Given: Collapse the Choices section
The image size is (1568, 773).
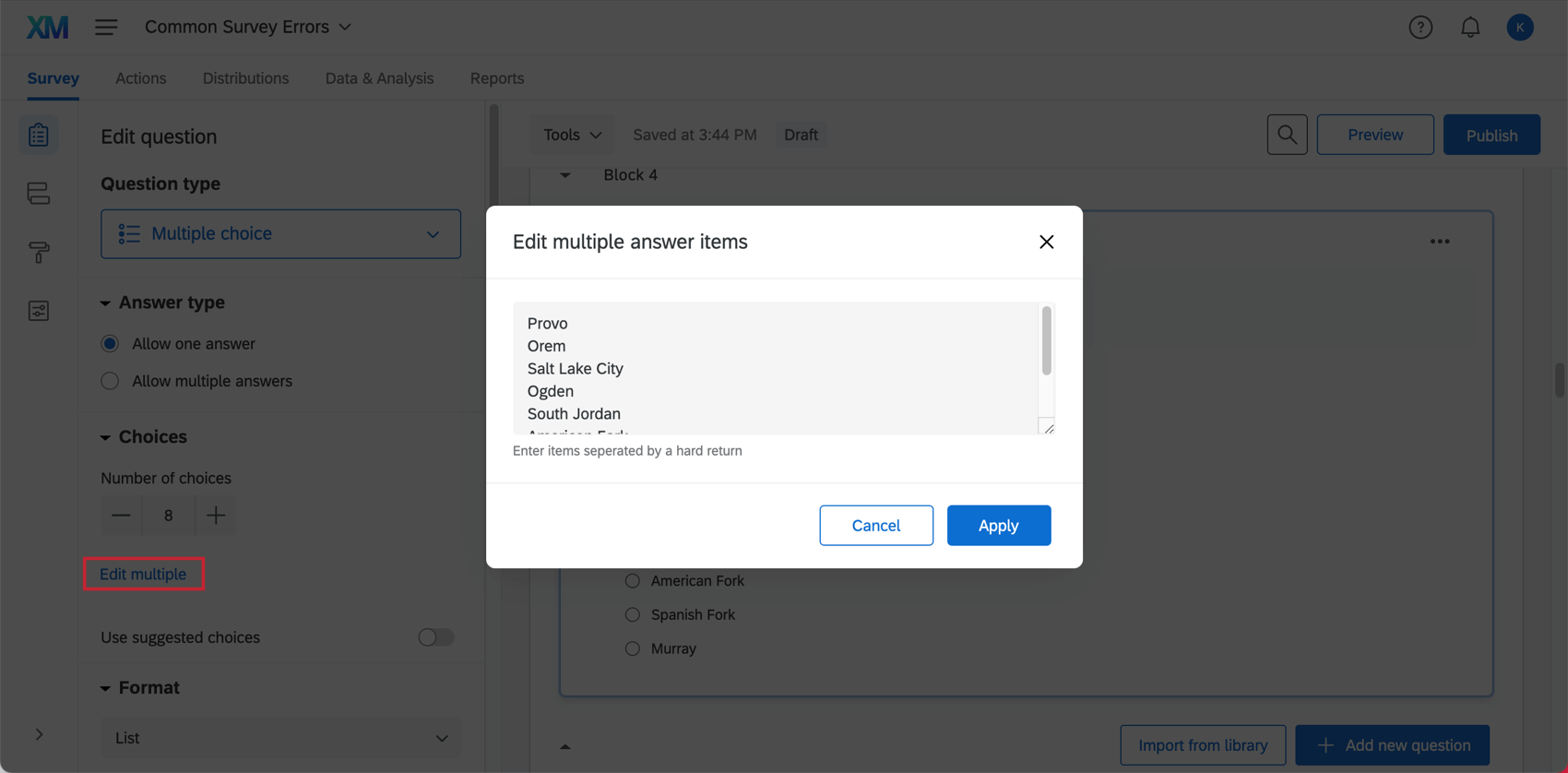Looking at the screenshot, I should click(105, 437).
